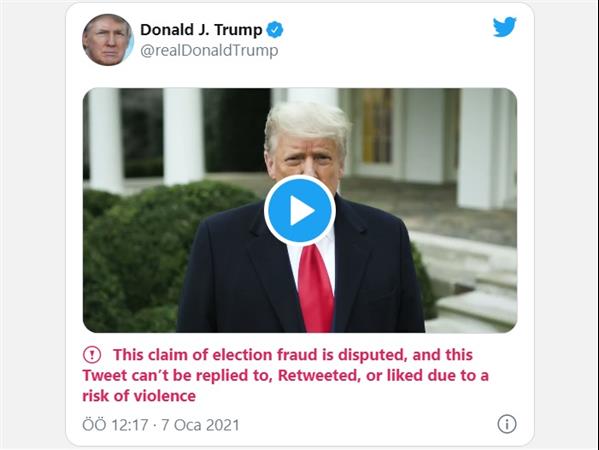599x450 pixels.
Task: Click the blue verified badge
Action: click(275, 30)
